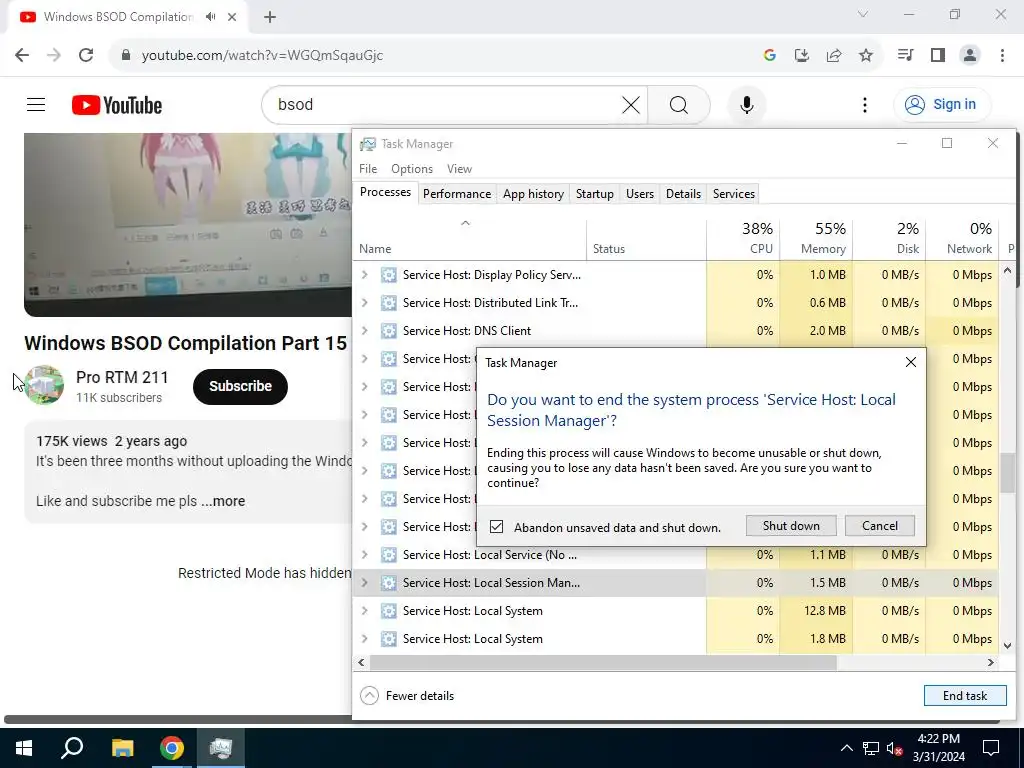Screen dimensions: 1024x768
Task: Open a new Chrome tab
Action: (x=270, y=17)
